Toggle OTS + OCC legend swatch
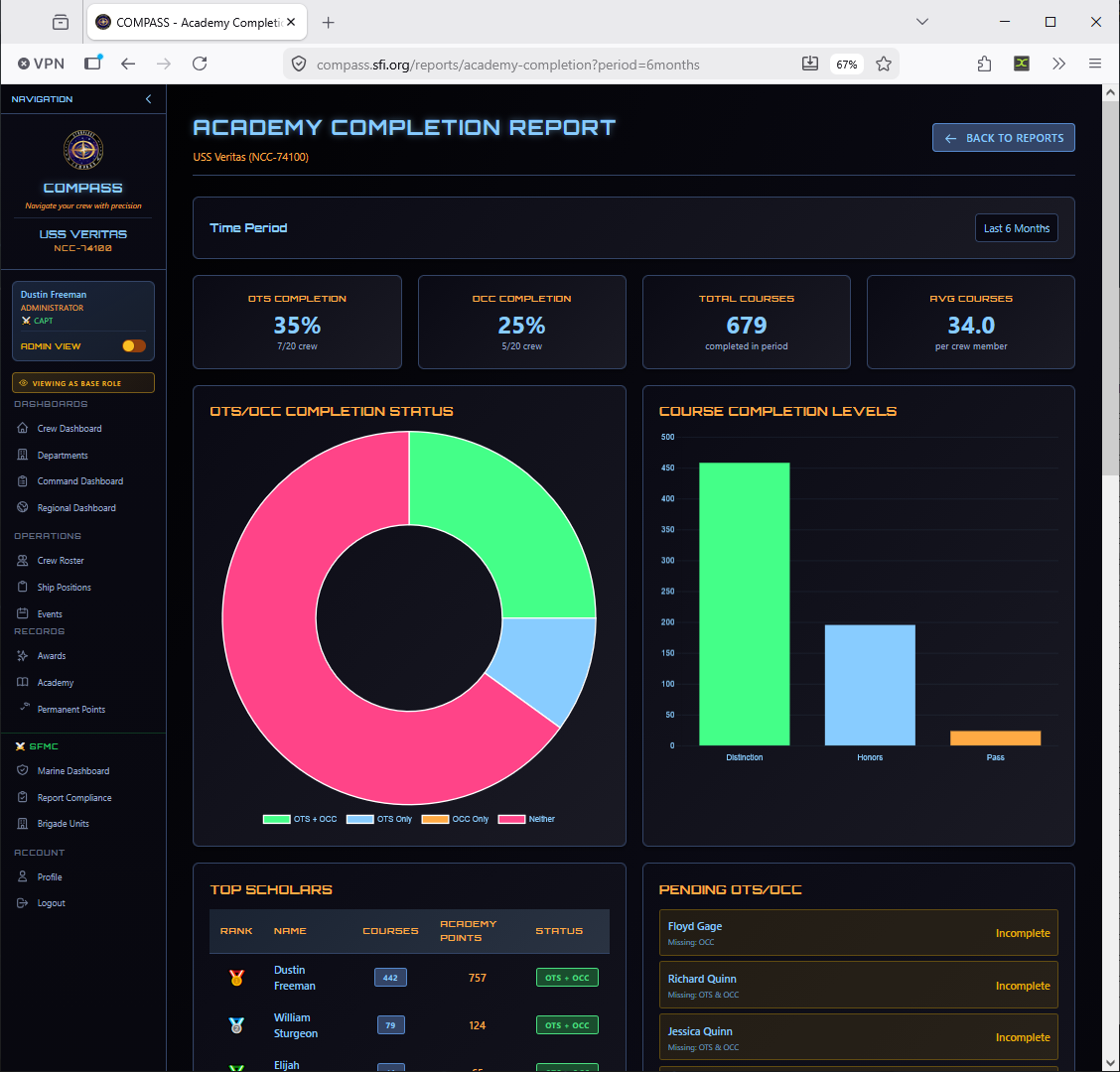Viewport: 1120px width, 1072px height. pyautogui.click(x=276, y=819)
